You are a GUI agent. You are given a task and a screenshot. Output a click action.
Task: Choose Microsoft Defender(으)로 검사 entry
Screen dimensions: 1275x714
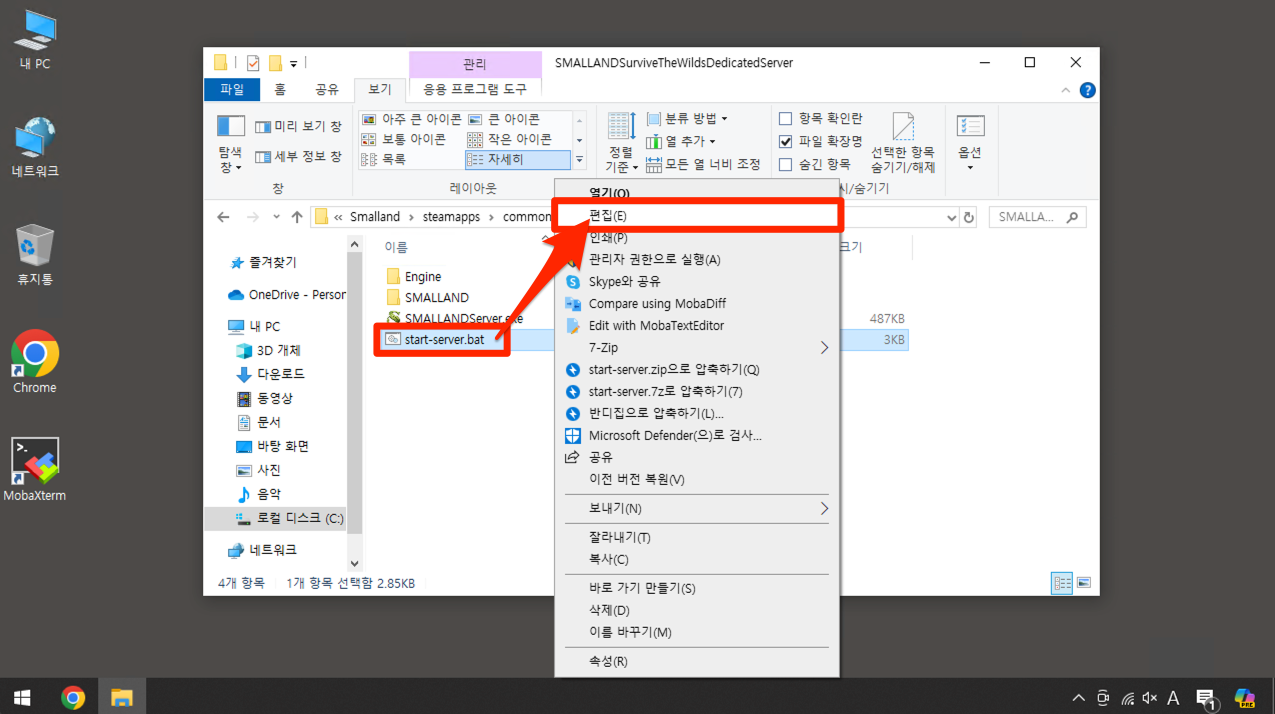[697, 436]
